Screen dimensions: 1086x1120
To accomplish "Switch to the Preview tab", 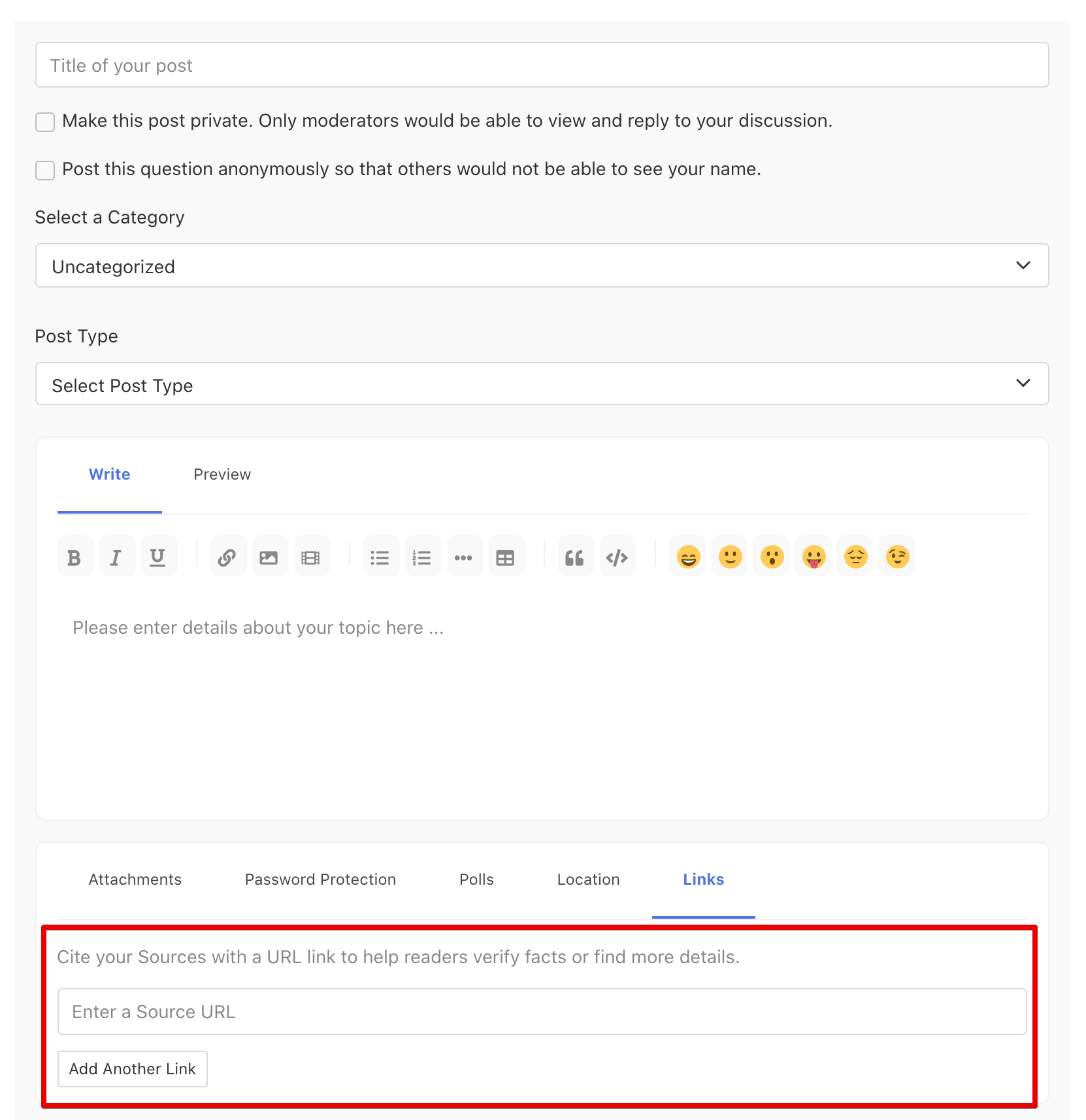I will 222,474.
